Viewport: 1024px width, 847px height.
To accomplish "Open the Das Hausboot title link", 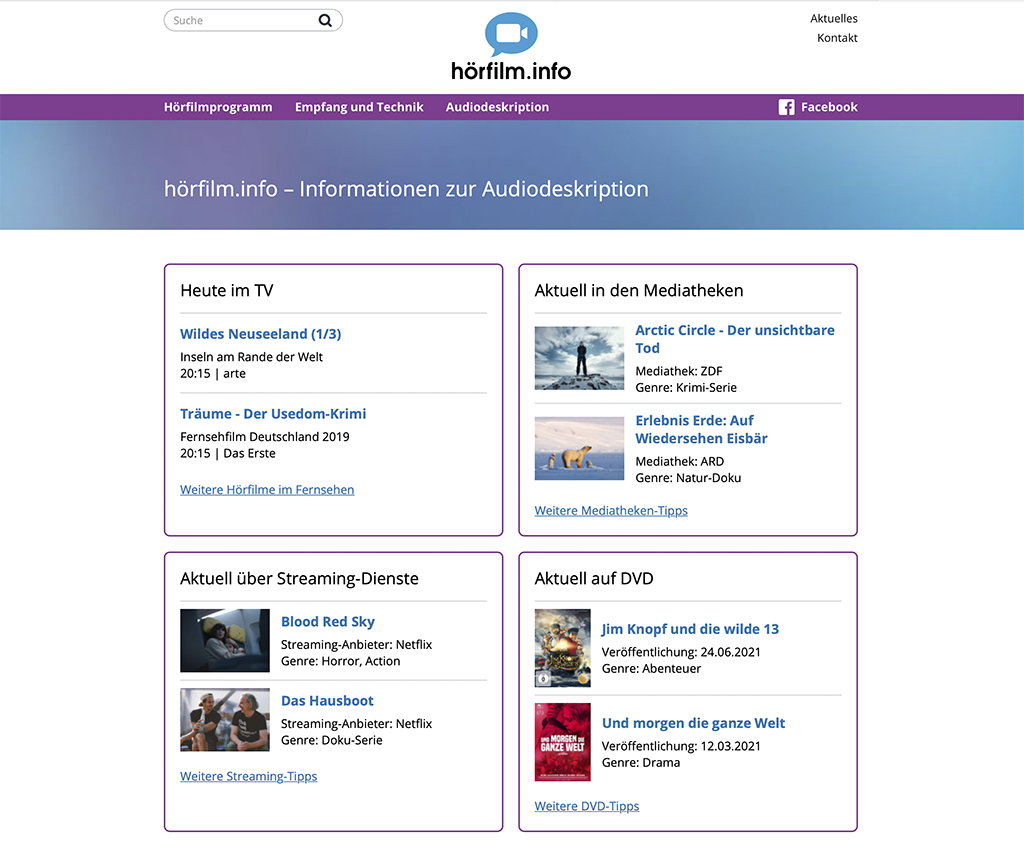I will (x=327, y=701).
